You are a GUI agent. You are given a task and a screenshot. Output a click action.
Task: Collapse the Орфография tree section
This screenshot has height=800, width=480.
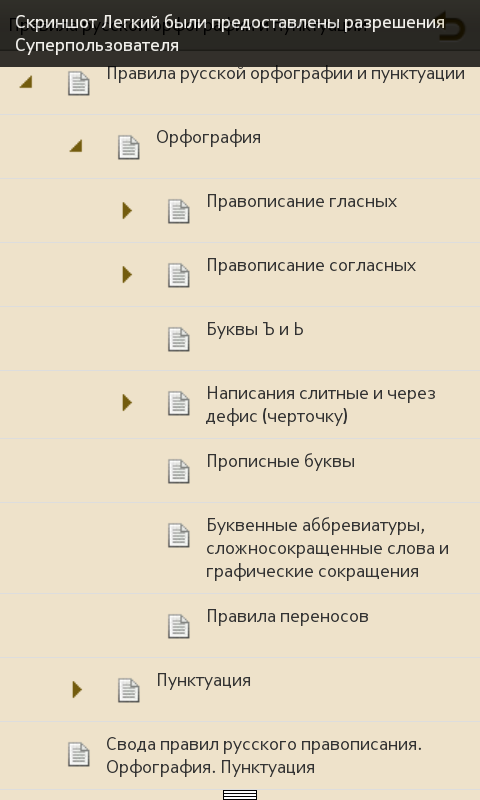(x=76, y=146)
